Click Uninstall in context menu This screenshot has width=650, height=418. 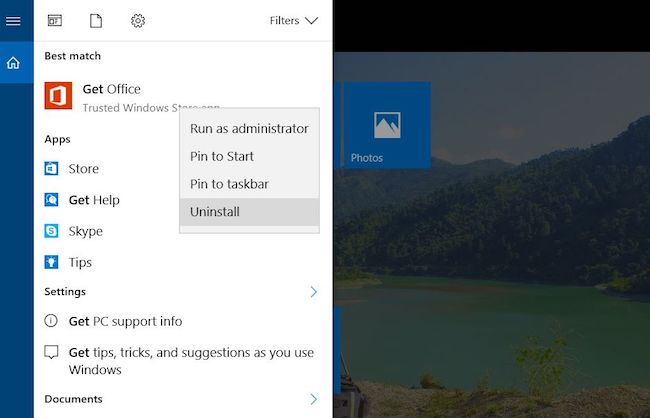[249, 212]
